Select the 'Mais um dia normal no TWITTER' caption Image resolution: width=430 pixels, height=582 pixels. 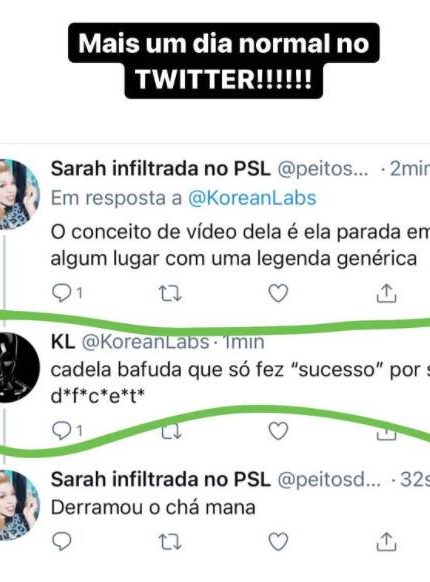tap(224, 61)
